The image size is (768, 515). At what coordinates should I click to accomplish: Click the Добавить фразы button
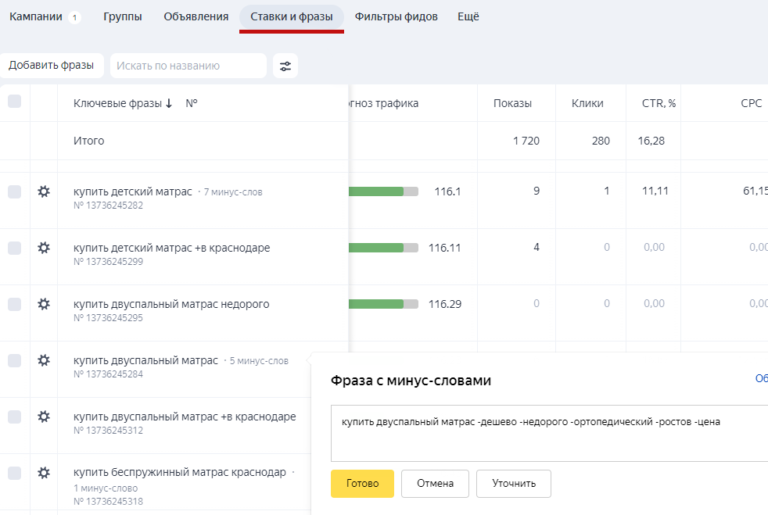pos(51,65)
